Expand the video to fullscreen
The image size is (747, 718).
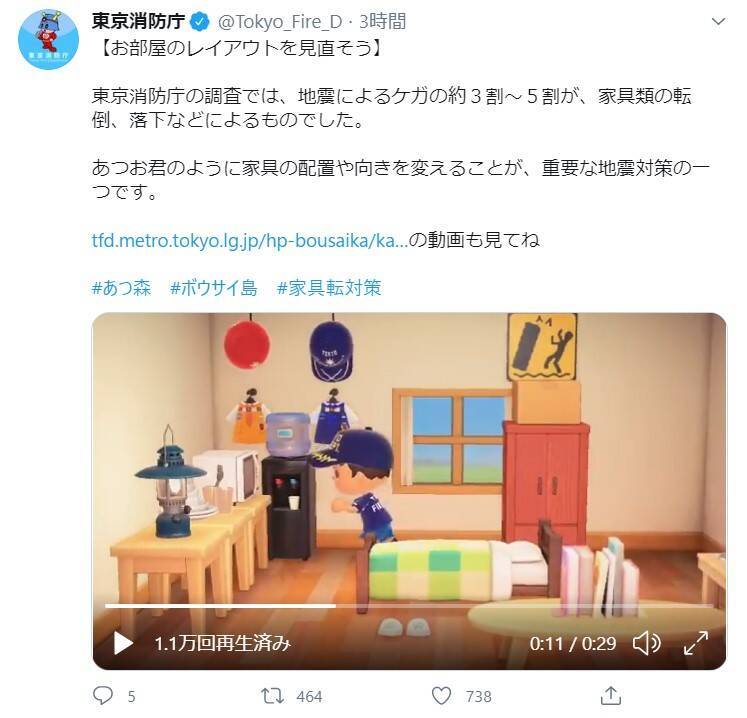[696, 643]
